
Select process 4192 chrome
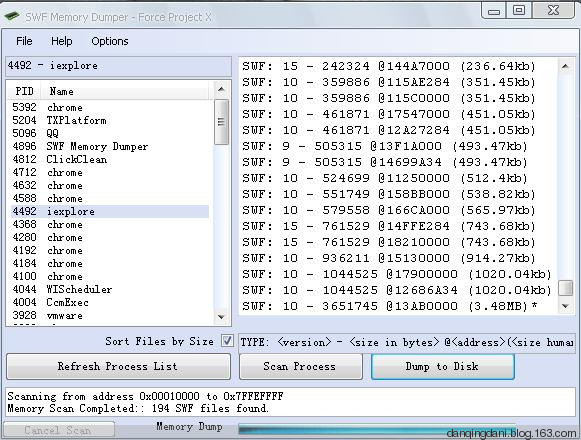coord(110,250)
